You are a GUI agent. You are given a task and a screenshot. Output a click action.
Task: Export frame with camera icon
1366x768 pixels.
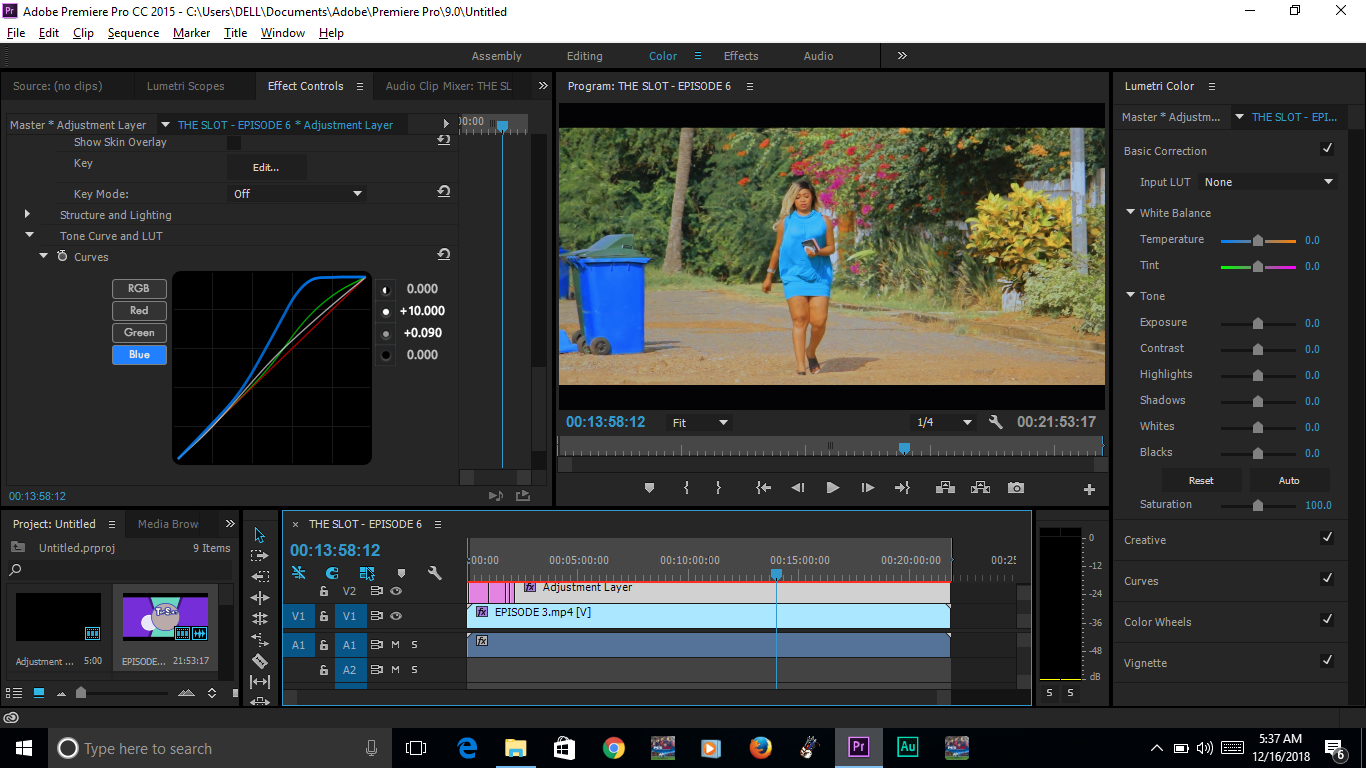pos(1016,488)
